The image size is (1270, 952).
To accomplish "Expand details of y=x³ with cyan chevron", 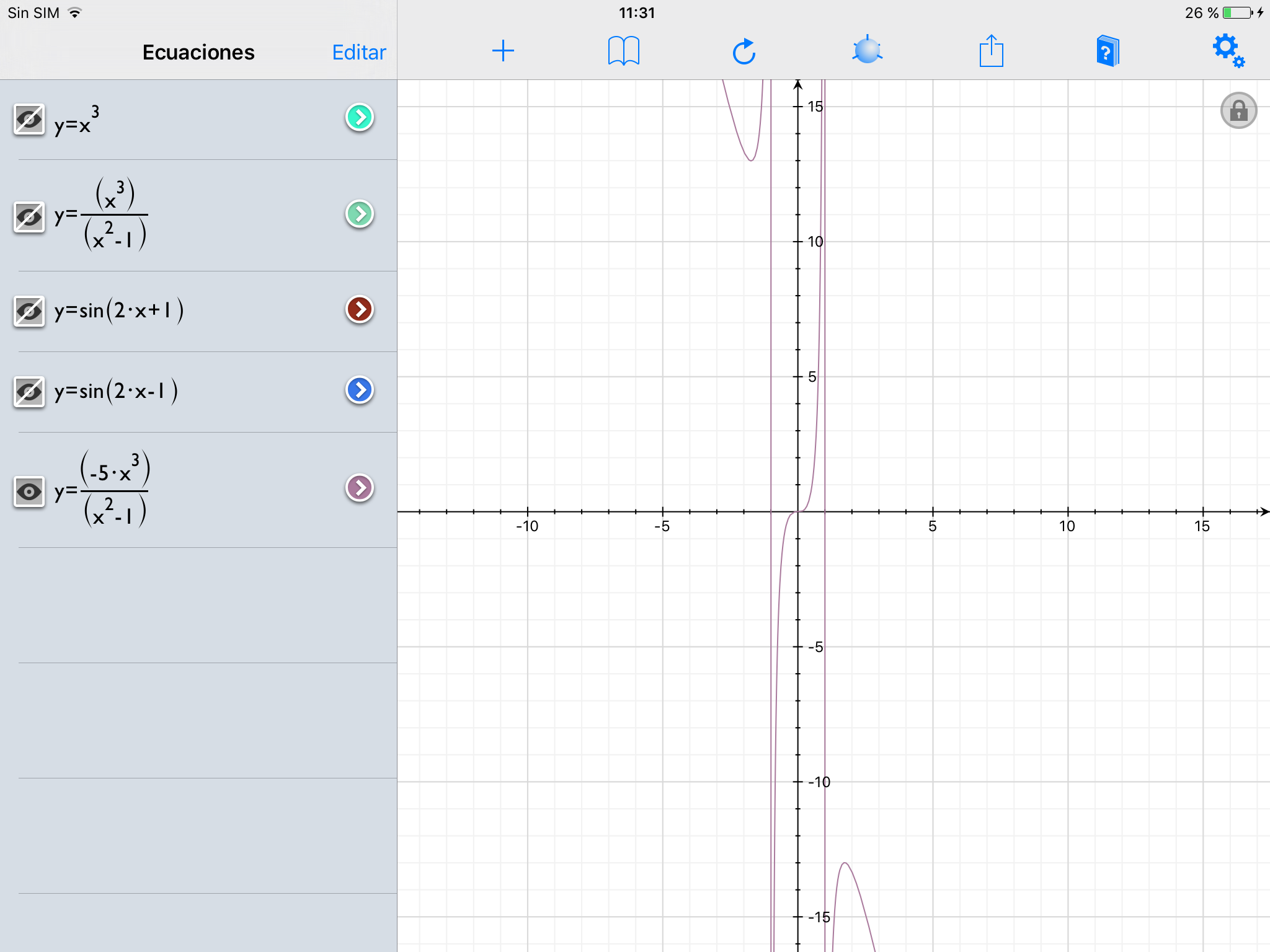I will tap(359, 117).
